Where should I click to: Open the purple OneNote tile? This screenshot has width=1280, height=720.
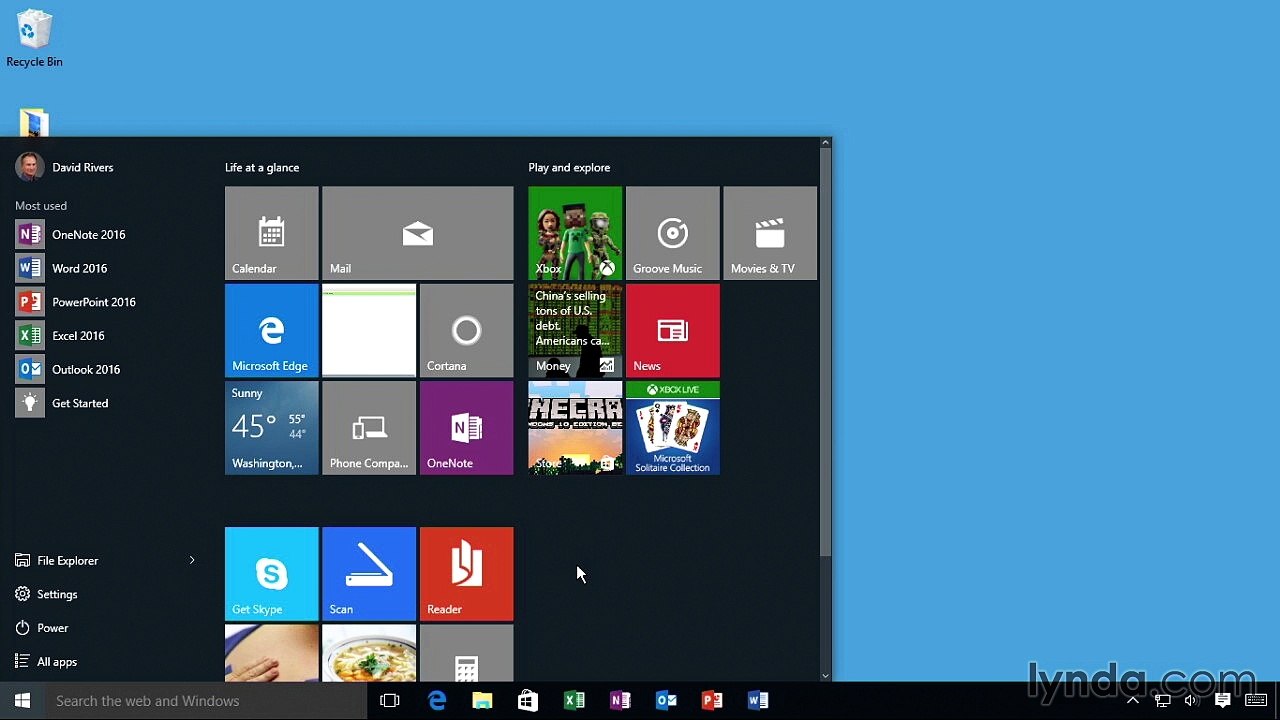467,428
